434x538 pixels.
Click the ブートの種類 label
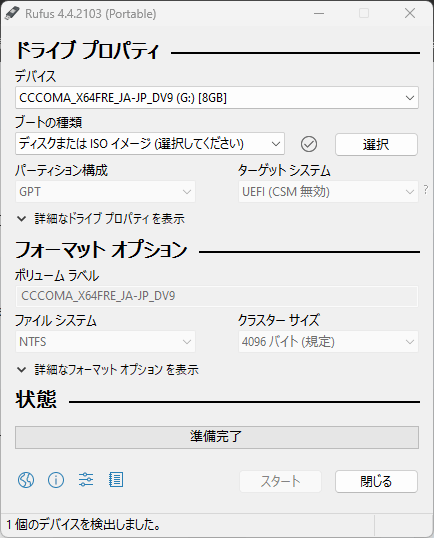48,122
